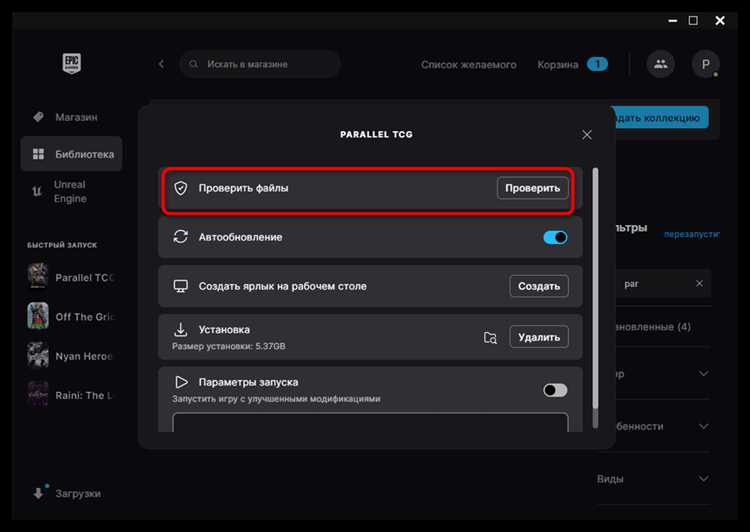Open the profile avatar P
Image resolution: width=750 pixels, height=532 pixels.
pos(706,64)
